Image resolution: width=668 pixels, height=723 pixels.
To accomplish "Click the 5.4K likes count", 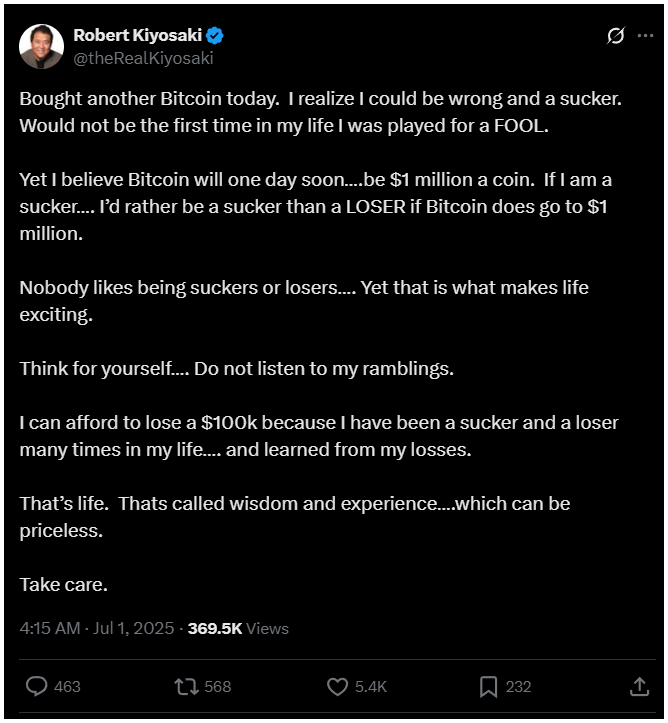I will [371, 687].
